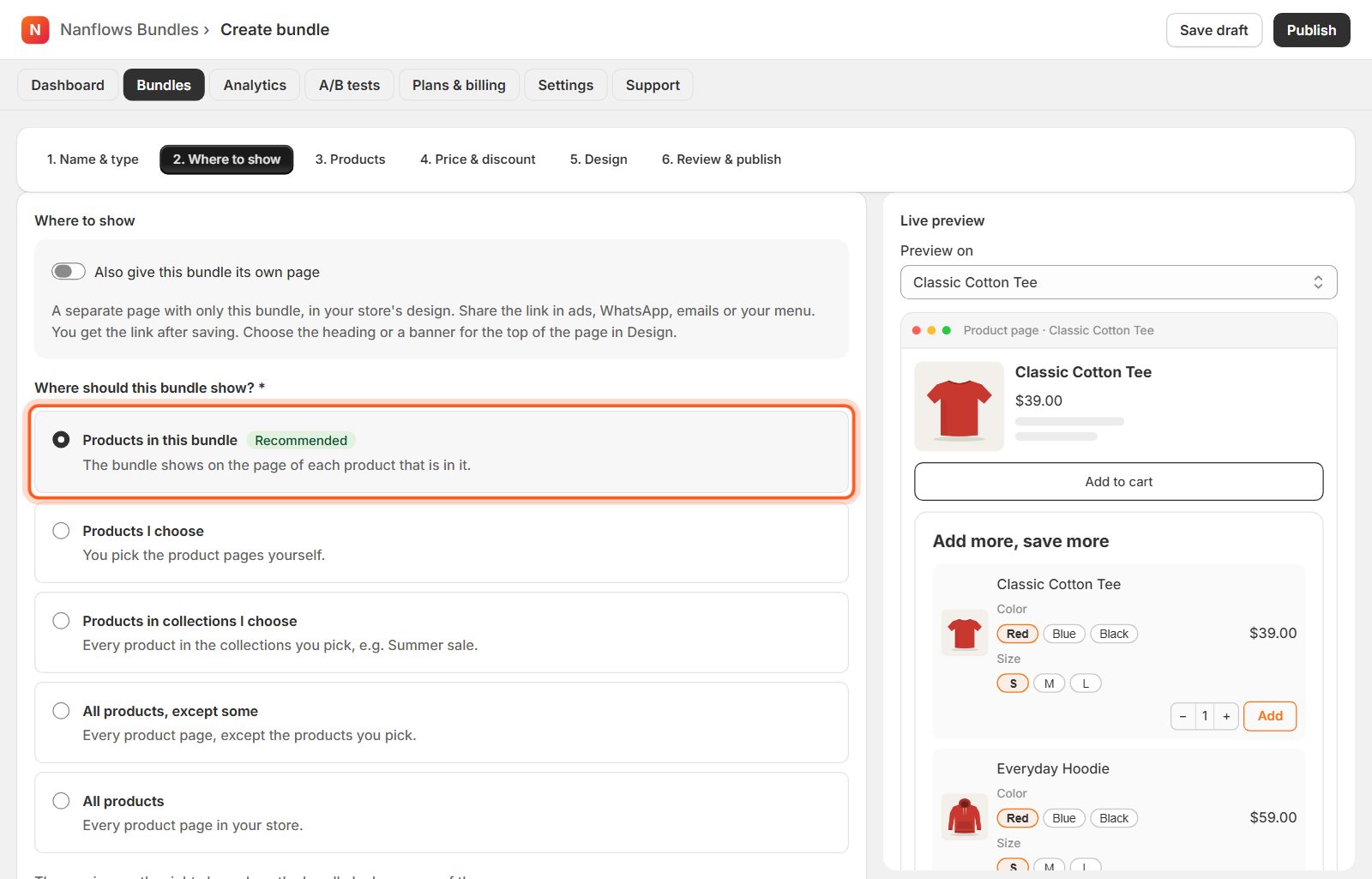Open the Settings tab
The width and height of the screenshot is (1372, 879).
pyautogui.click(x=566, y=85)
